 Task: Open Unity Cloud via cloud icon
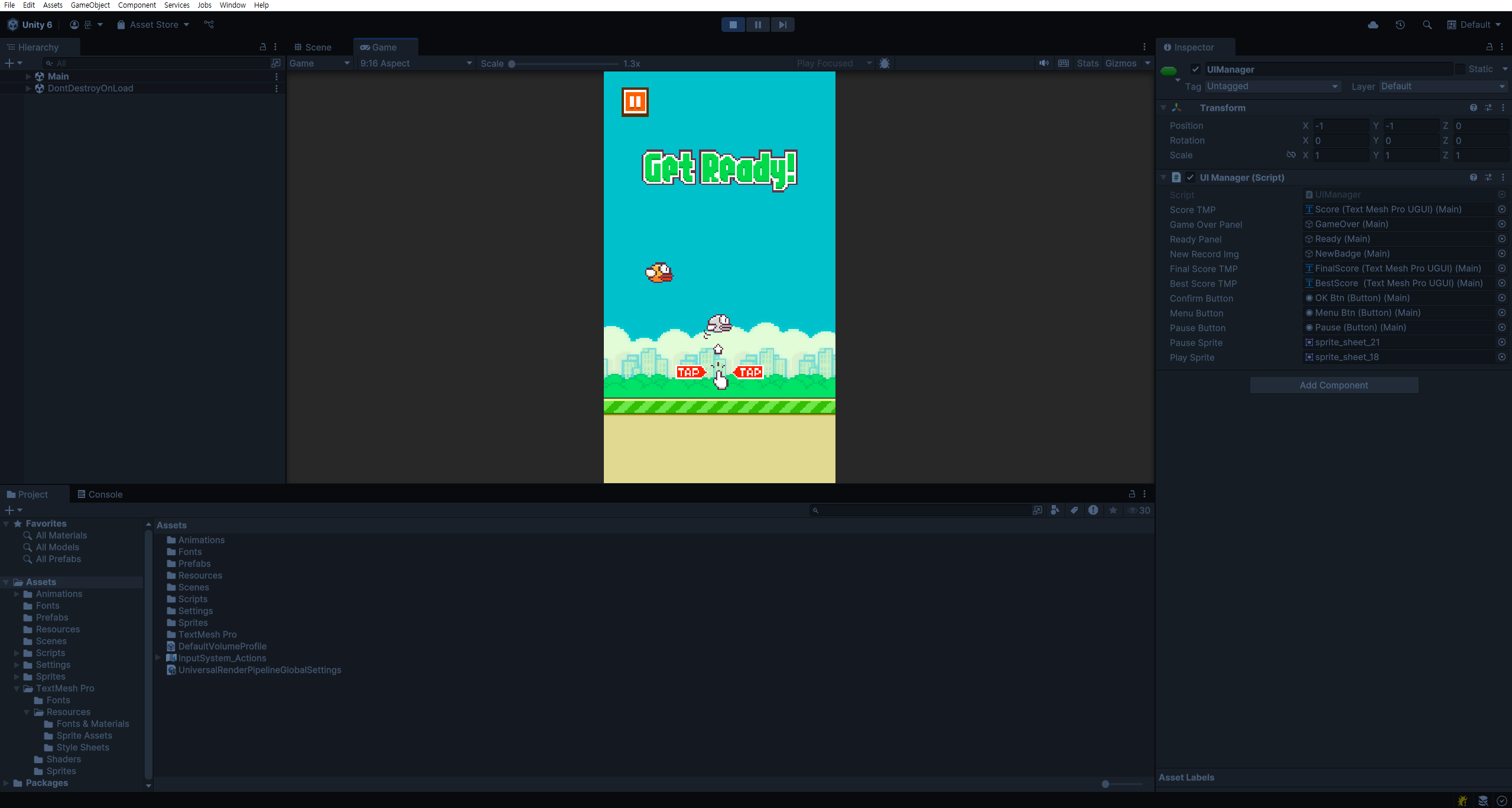pyautogui.click(x=1373, y=25)
